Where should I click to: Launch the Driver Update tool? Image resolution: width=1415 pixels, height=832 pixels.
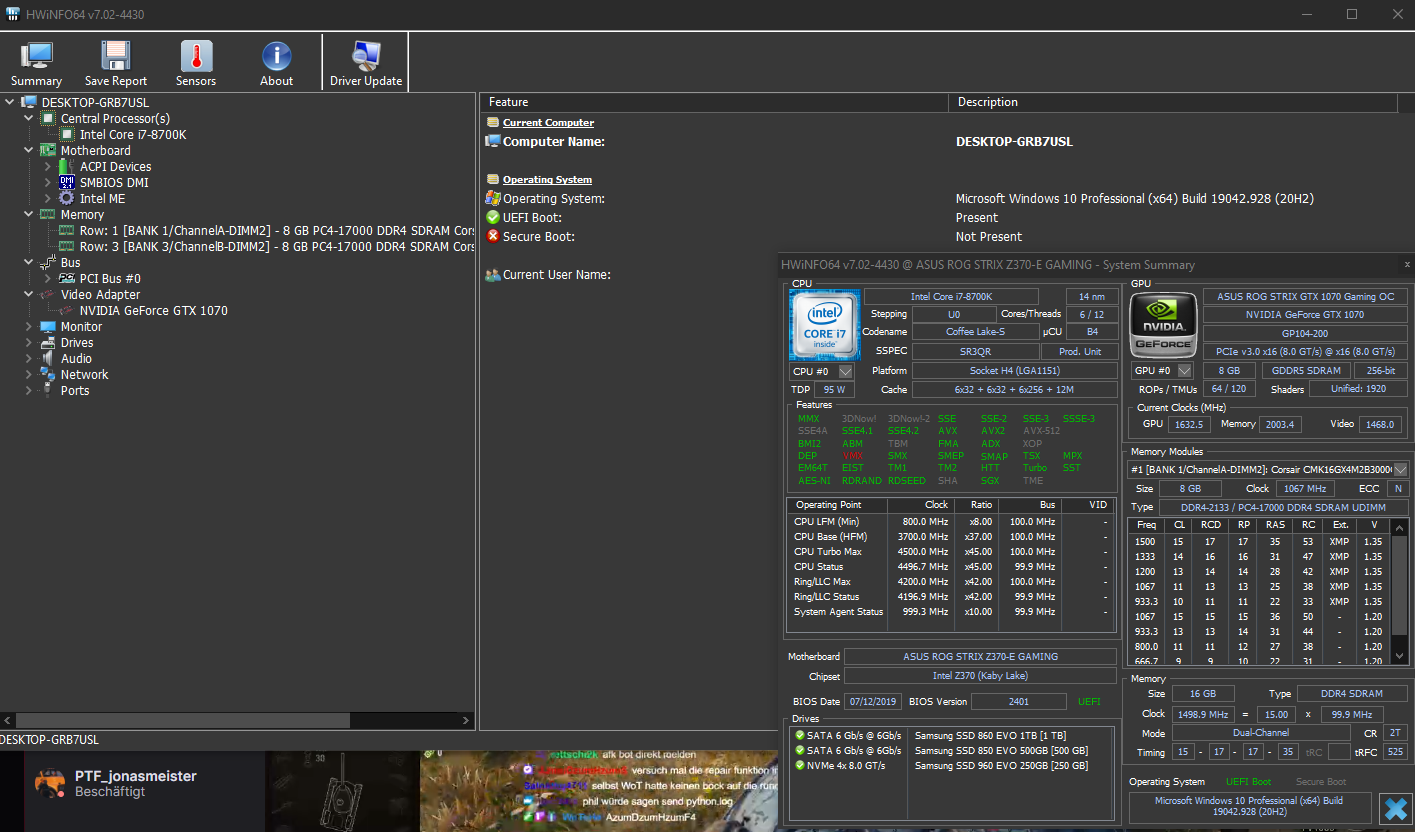click(366, 64)
